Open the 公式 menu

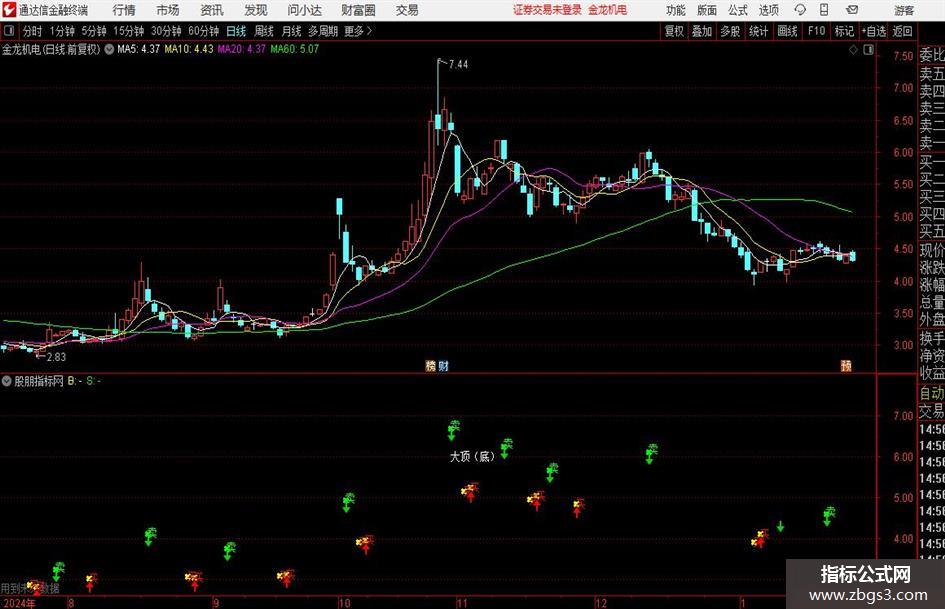pyautogui.click(x=738, y=10)
